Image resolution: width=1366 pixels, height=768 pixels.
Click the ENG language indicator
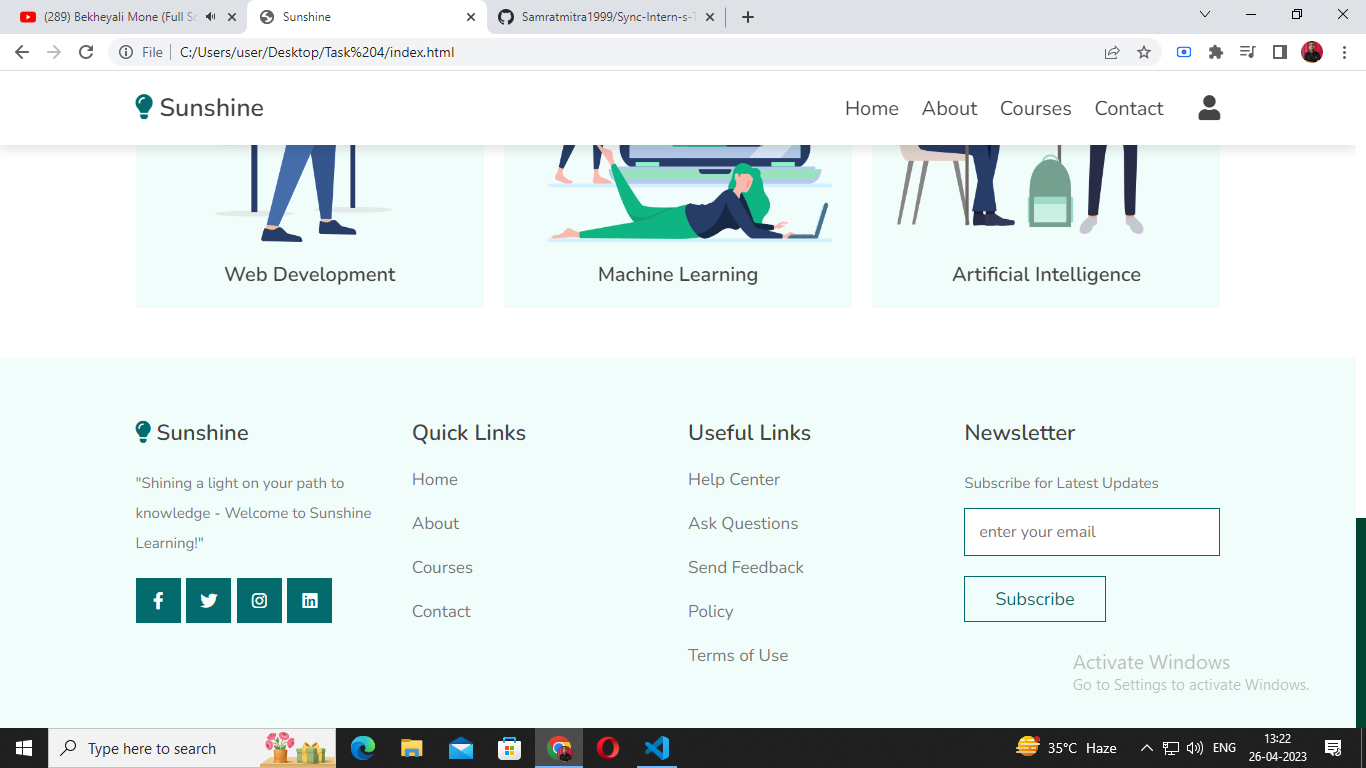1224,748
